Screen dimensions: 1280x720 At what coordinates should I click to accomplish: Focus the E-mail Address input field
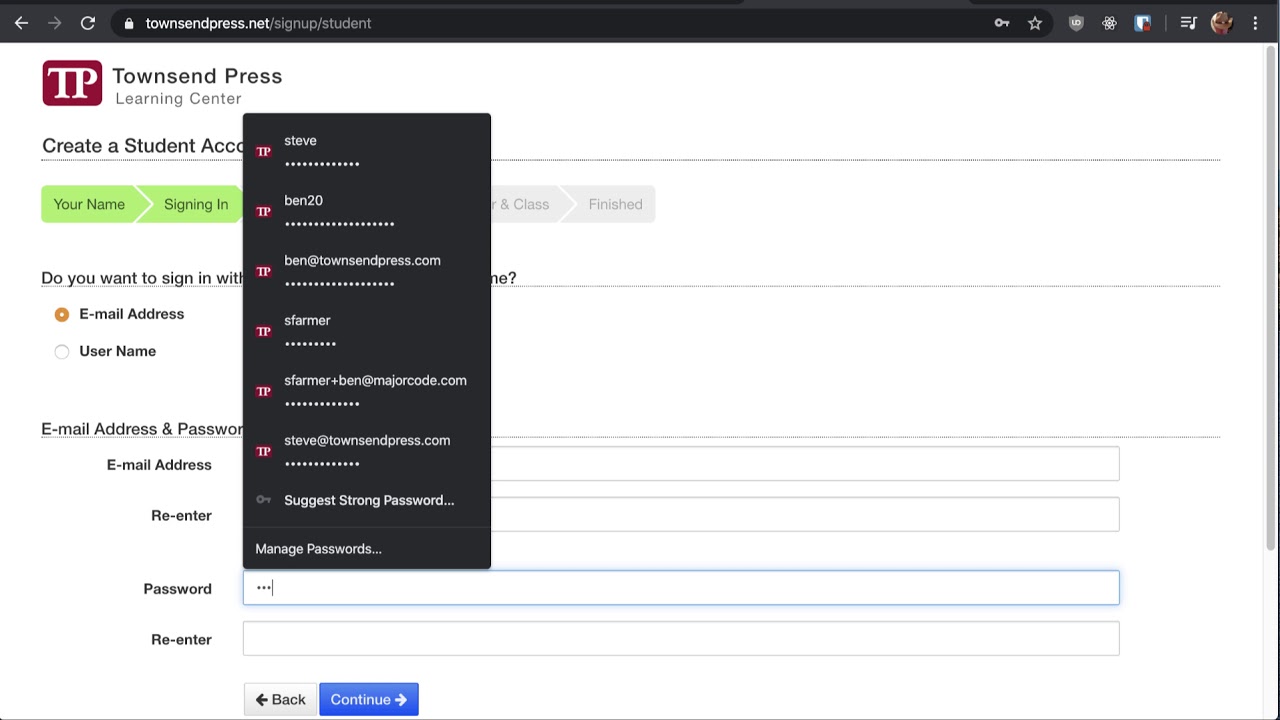[805, 464]
